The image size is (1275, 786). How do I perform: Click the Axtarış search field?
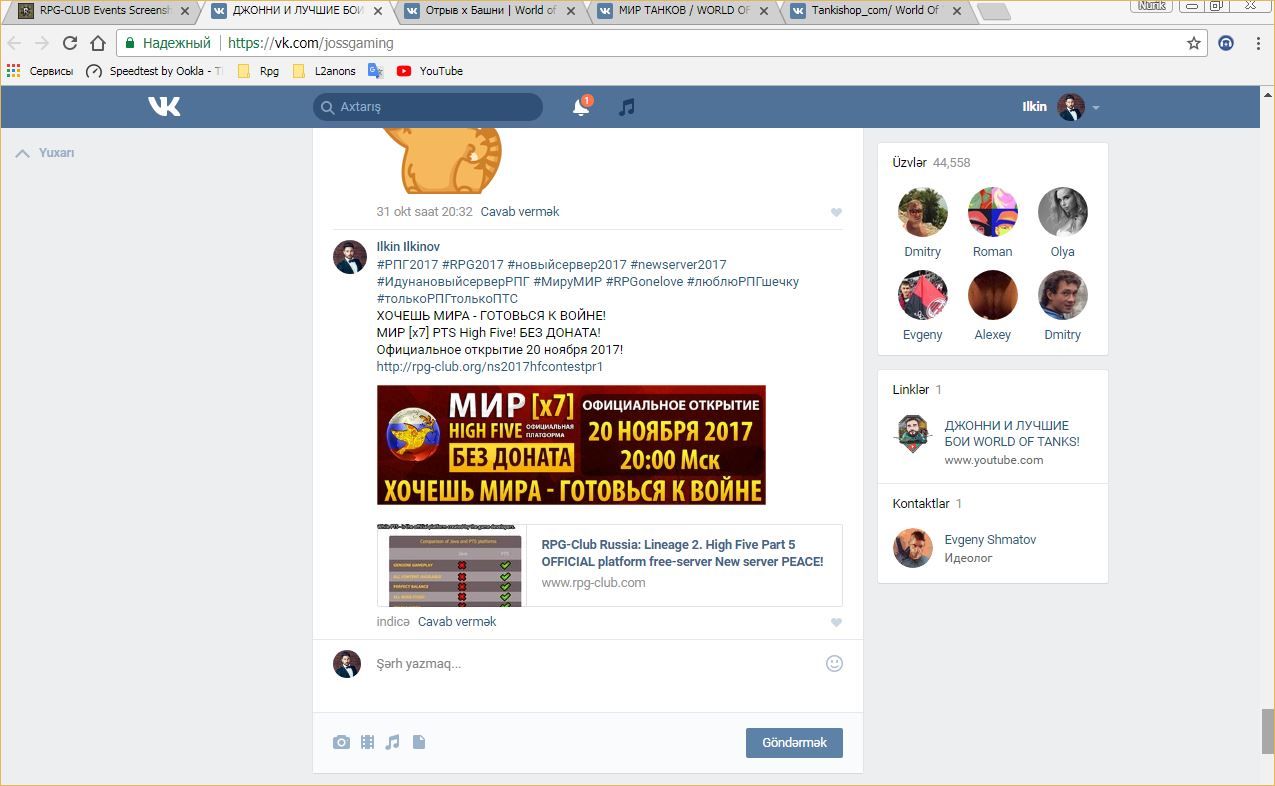pos(428,107)
